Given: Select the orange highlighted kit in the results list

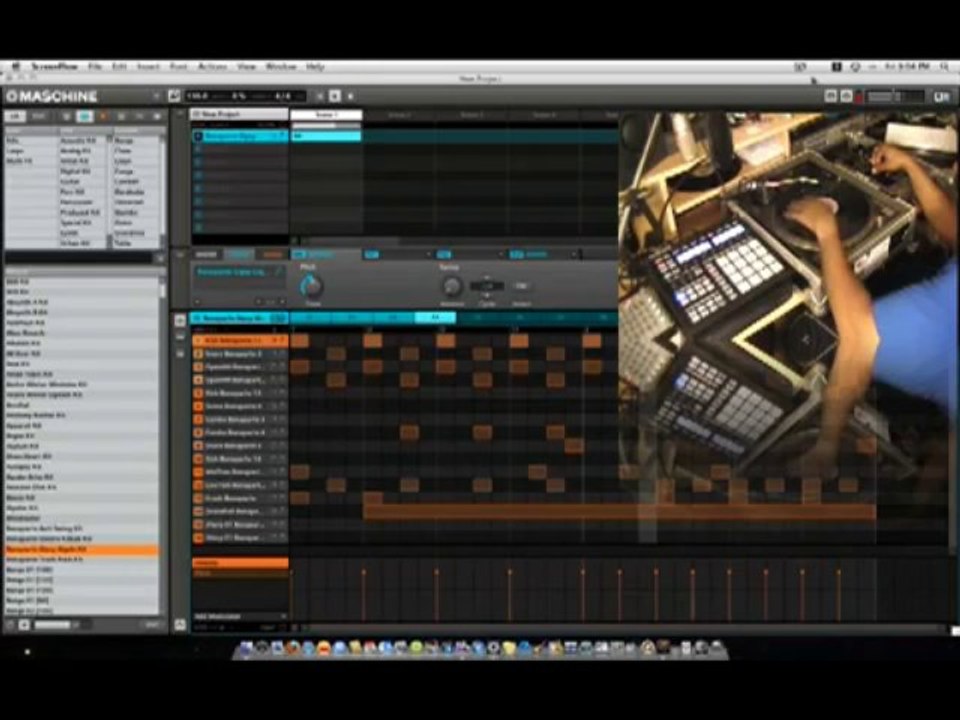Looking at the screenshot, I should tap(81, 550).
